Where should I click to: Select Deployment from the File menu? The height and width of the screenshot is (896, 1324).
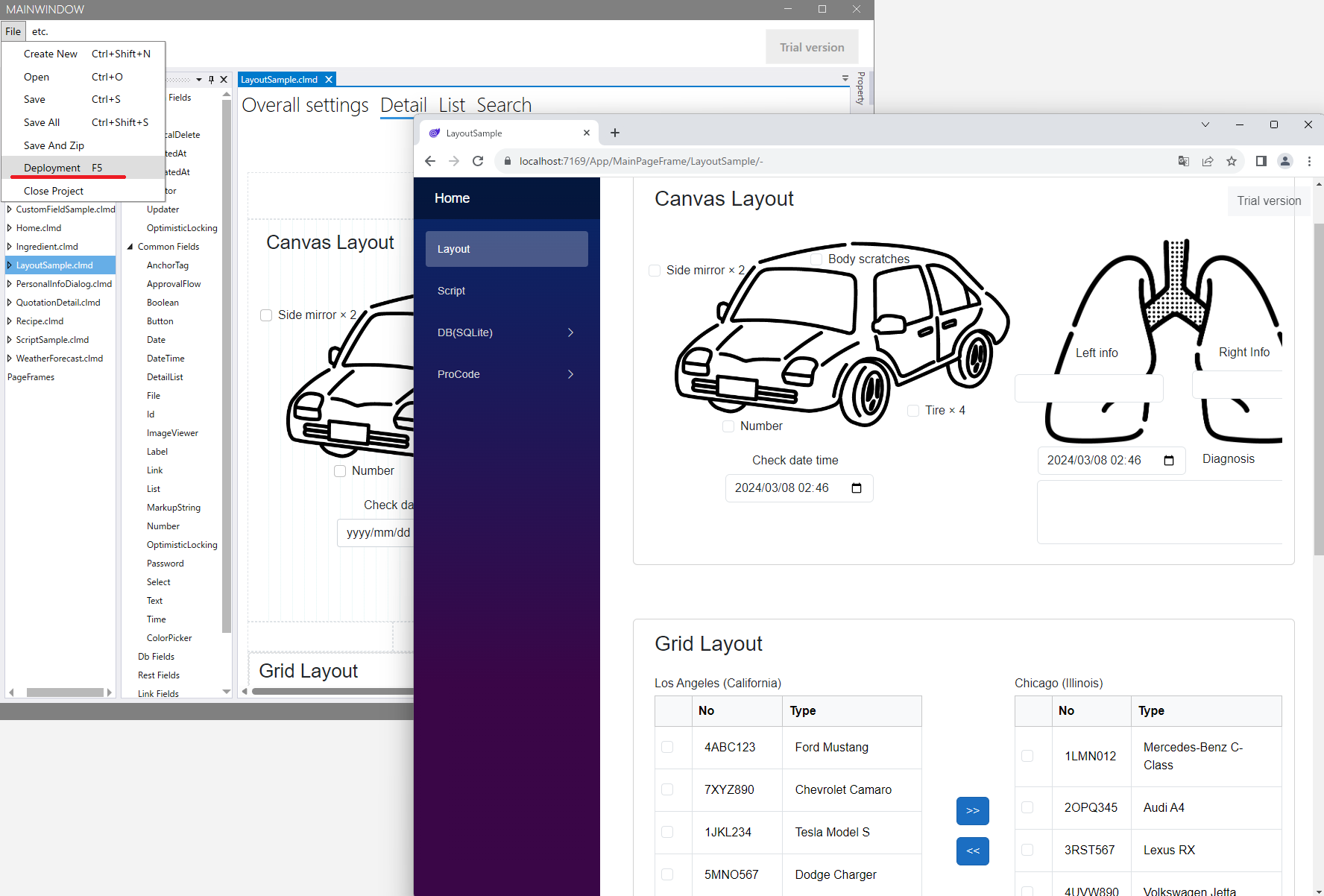tap(51, 168)
